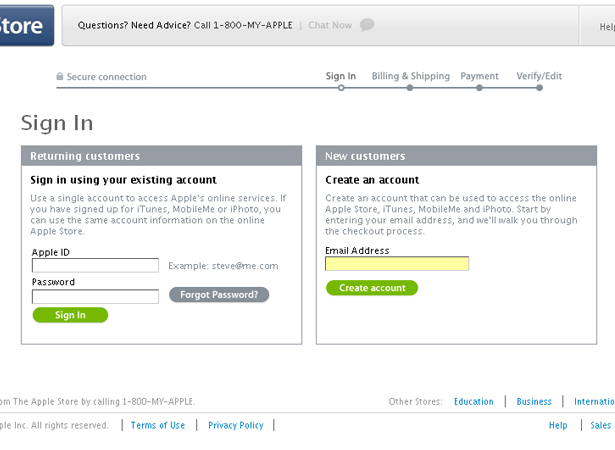Click the secure connection lock icon

coord(60,77)
